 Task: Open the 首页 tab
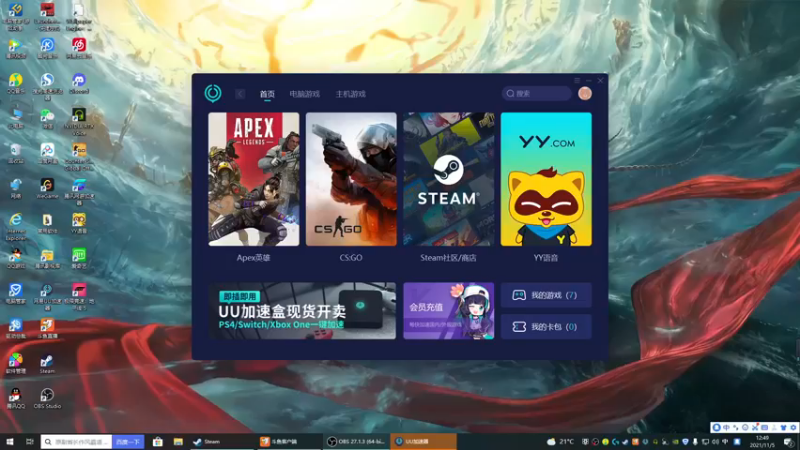coord(267,94)
